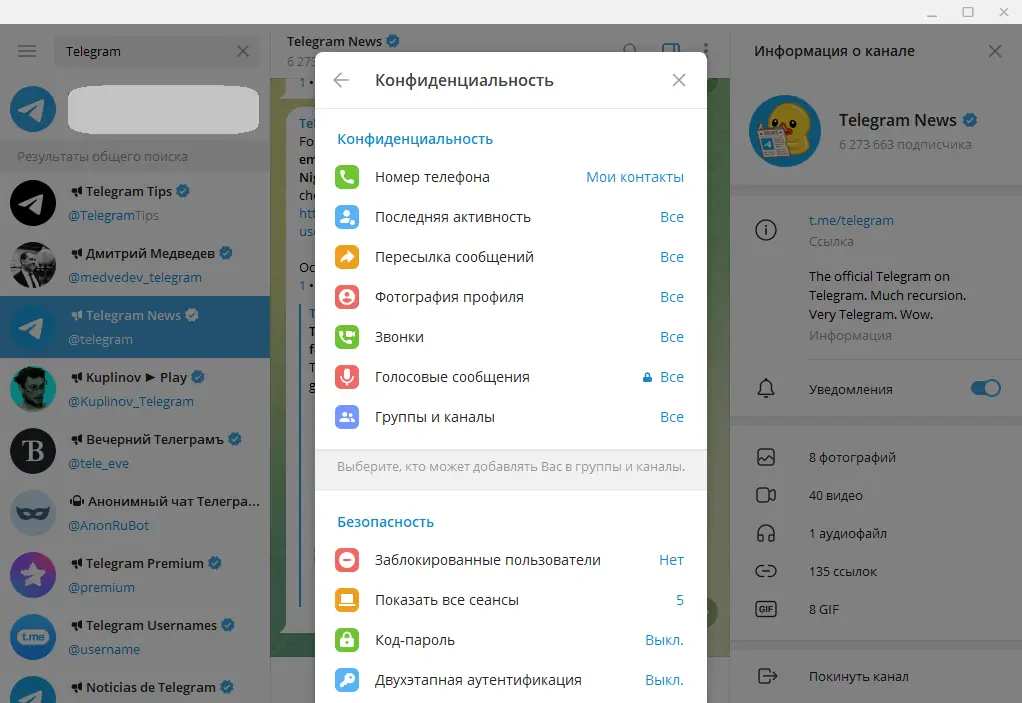Click the orange laptop icon for Показать все сеансы
Viewport: 1022px width, 703px height.
click(347, 600)
